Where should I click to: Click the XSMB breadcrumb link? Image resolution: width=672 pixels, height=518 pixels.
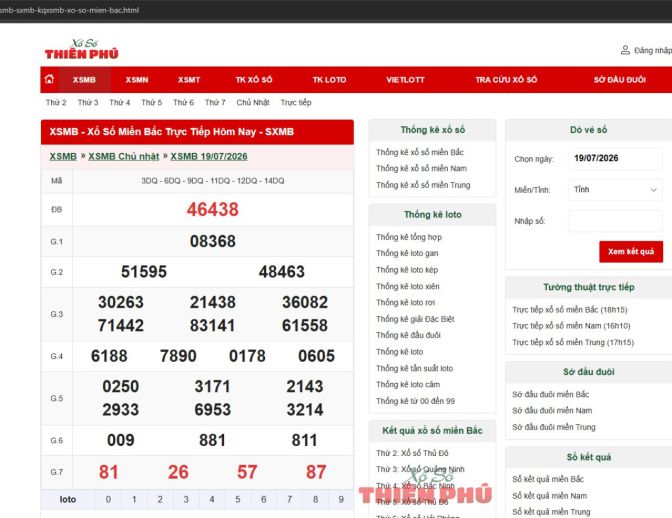tap(63, 156)
